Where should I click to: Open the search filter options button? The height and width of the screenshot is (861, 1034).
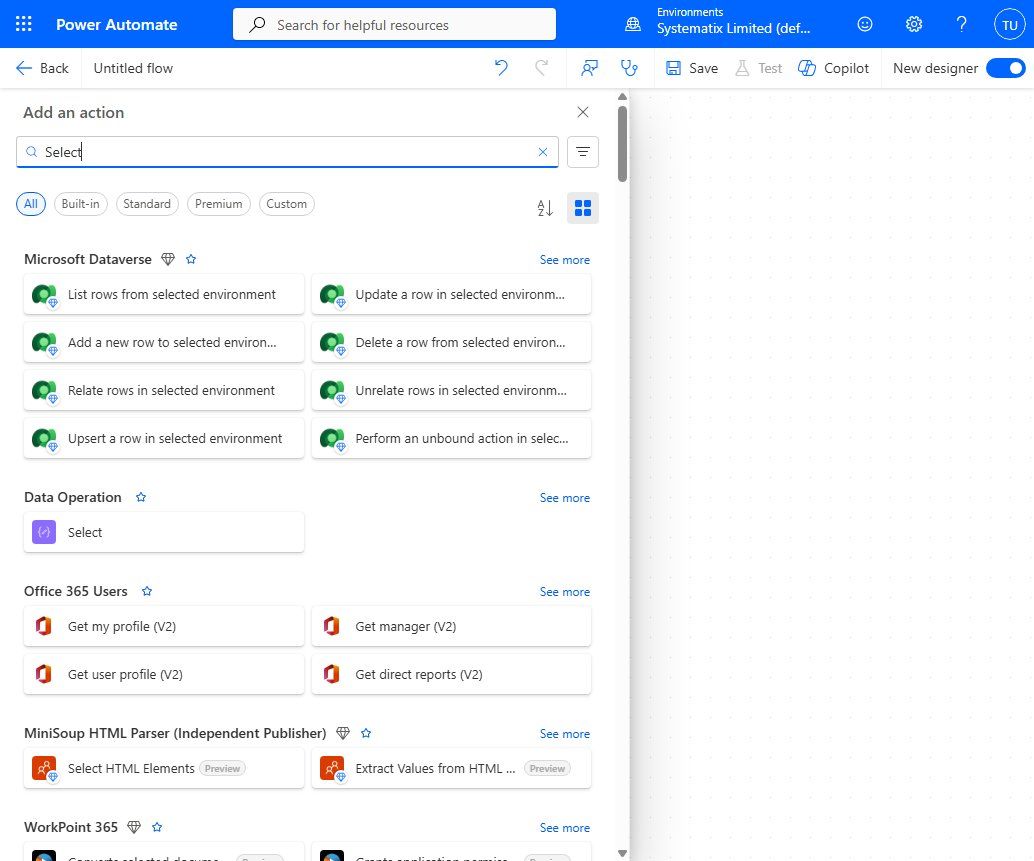pyautogui.click(x=583, y=152)
